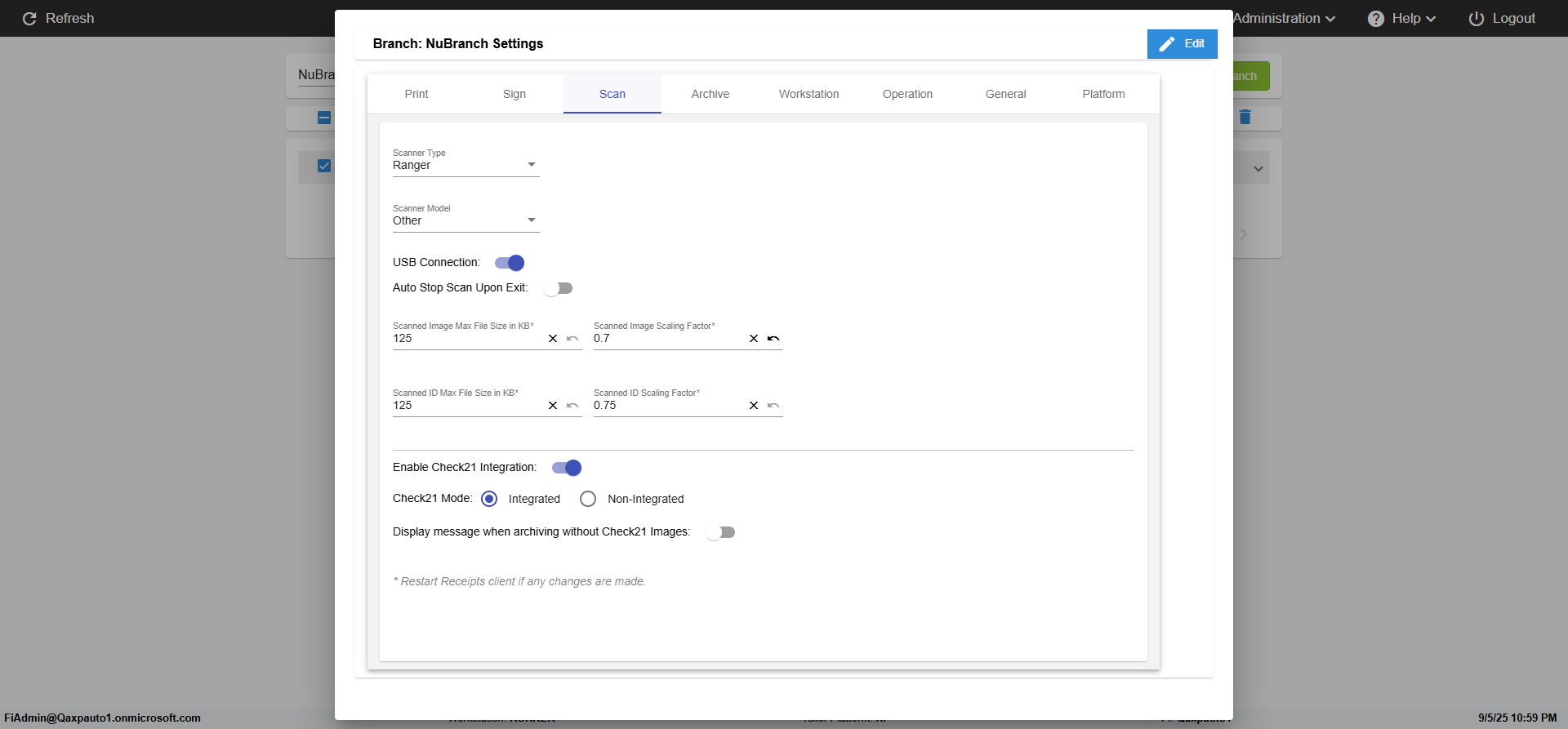Expand the Scanner Model dropdown
The image size is (1568, 729).
465,220
